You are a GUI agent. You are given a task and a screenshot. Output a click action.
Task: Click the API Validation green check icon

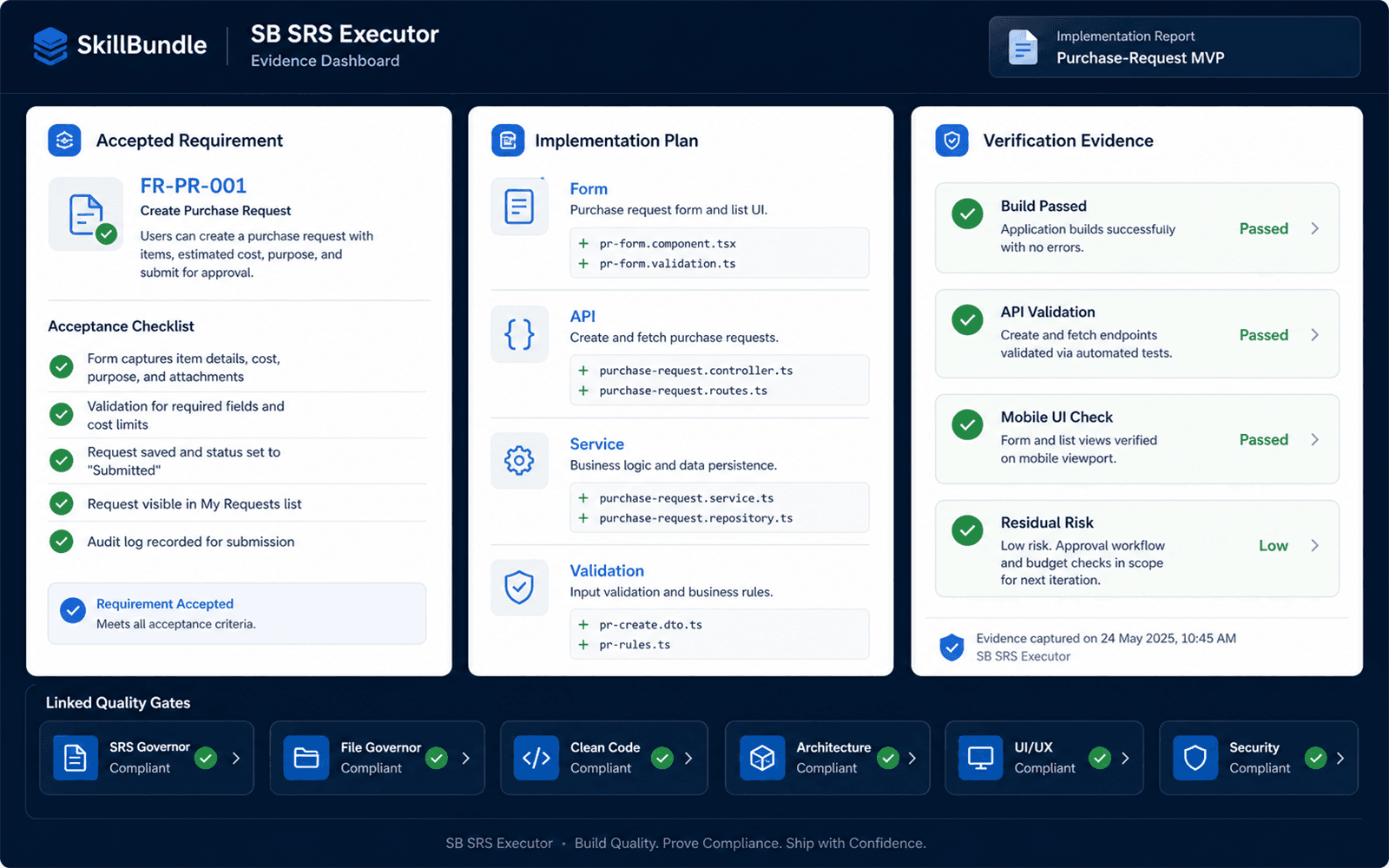coord(967,319)
